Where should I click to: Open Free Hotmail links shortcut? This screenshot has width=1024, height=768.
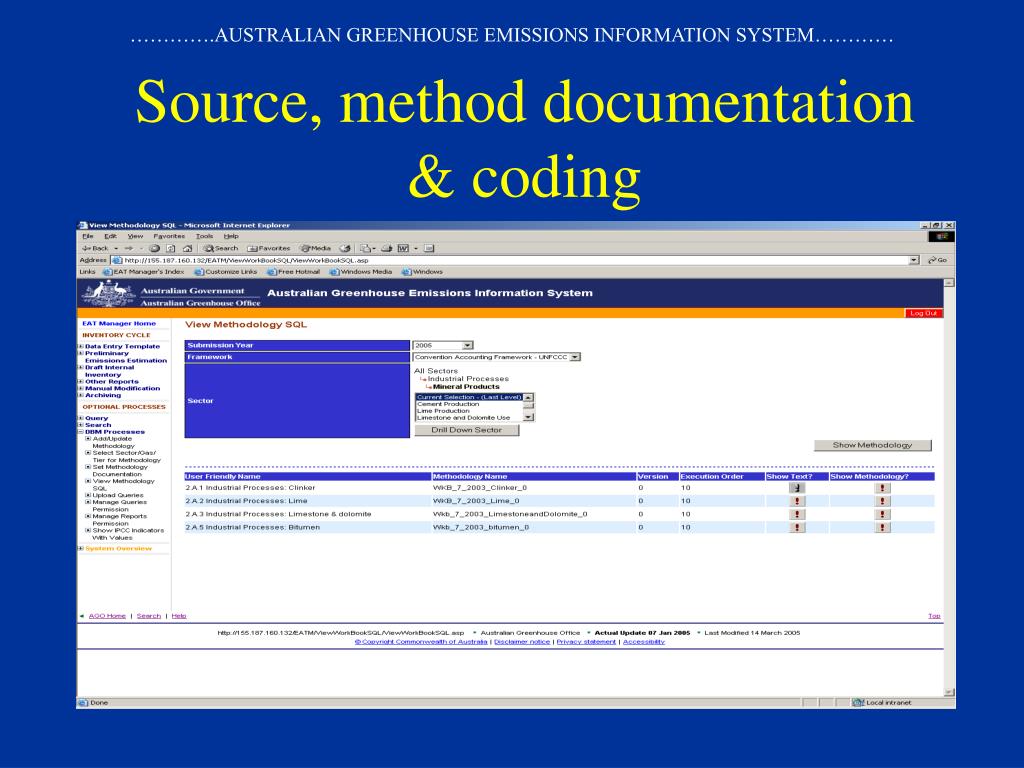pos(294,272)
